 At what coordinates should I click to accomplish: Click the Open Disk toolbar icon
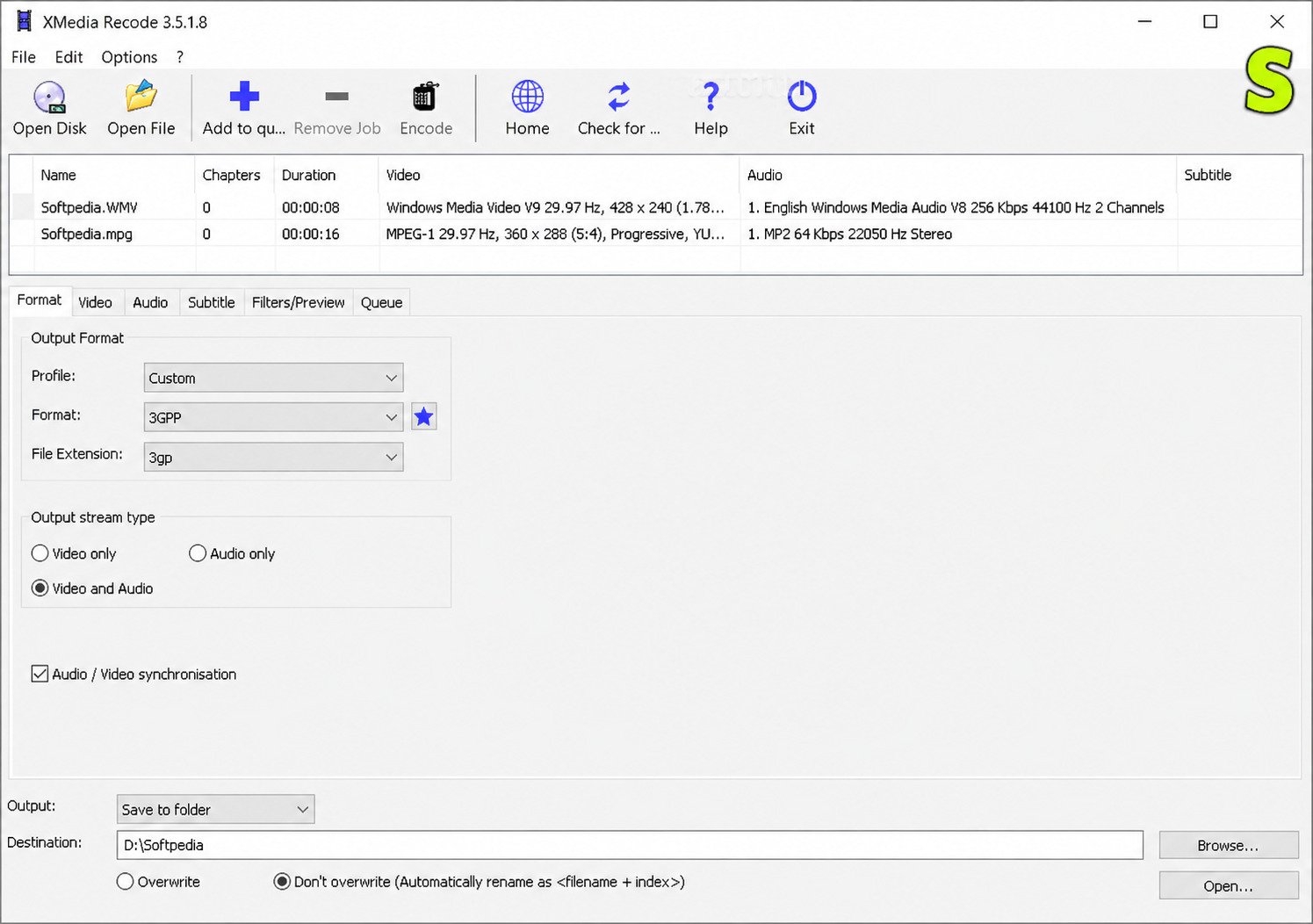click(50, 97)
